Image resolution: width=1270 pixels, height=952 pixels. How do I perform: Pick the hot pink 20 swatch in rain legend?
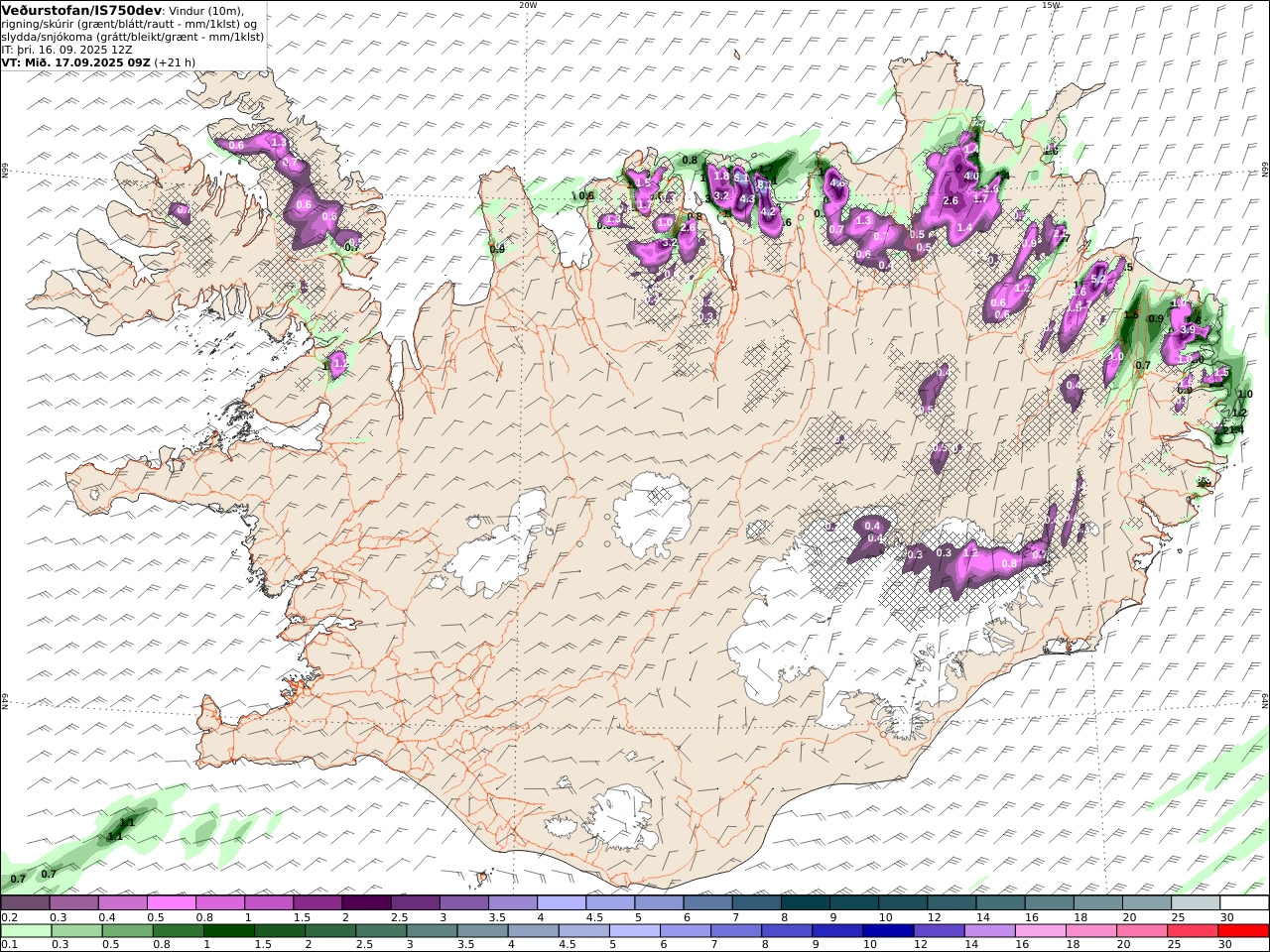[x=1141, y=931]
